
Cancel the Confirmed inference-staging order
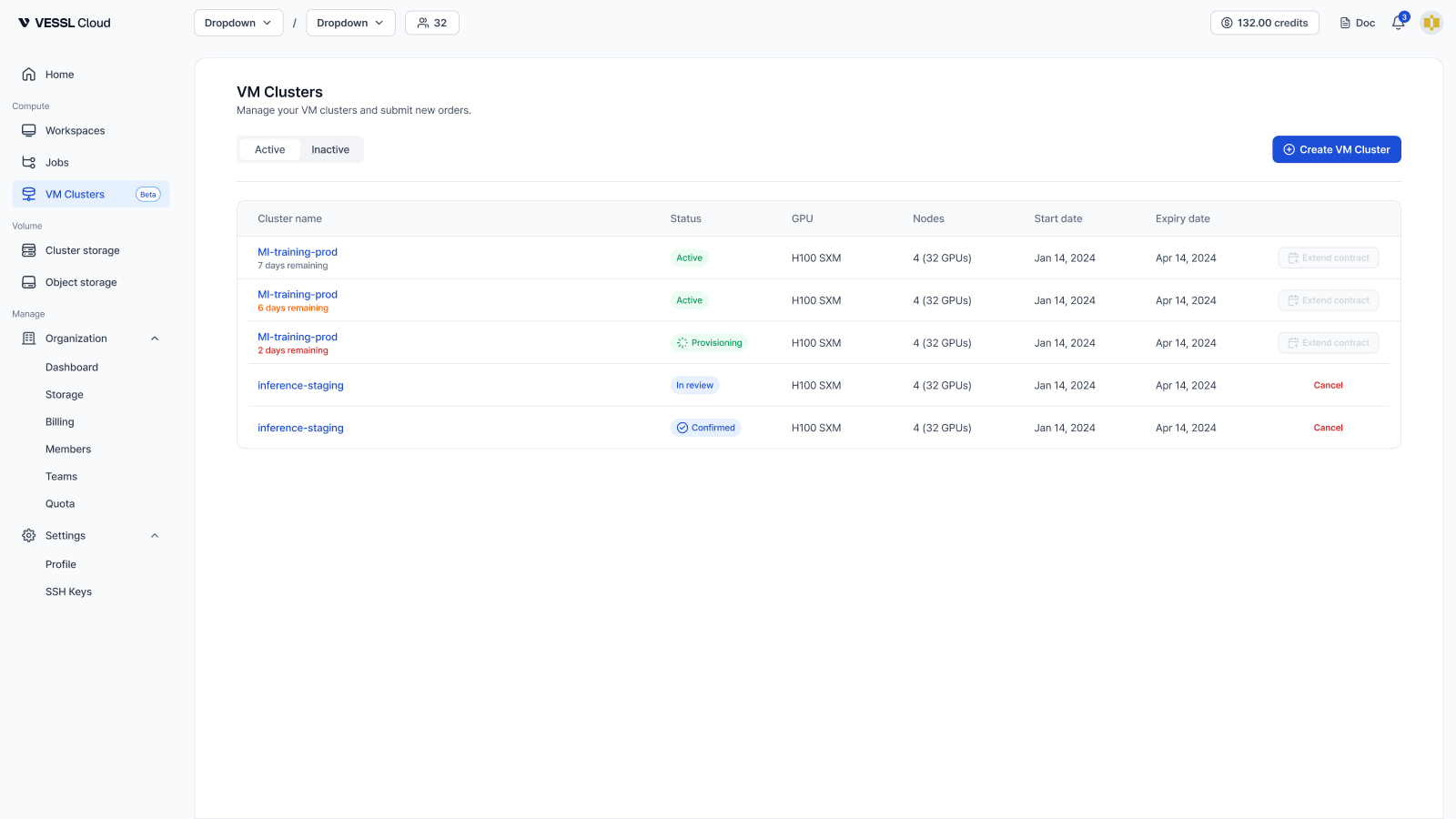(1328, 428)
